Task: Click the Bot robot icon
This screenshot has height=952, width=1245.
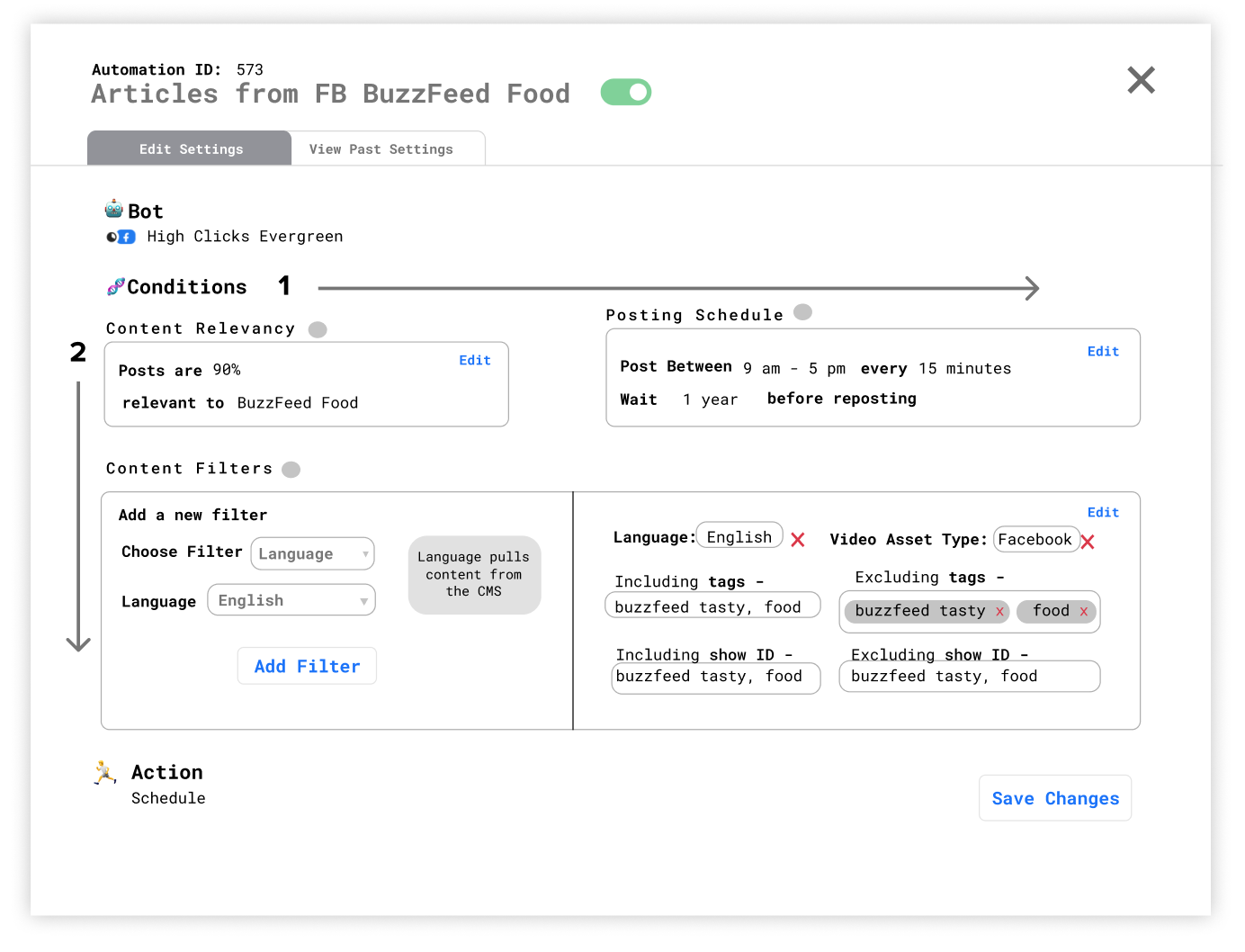Action: pyautogui.click(x=113, y=210)
